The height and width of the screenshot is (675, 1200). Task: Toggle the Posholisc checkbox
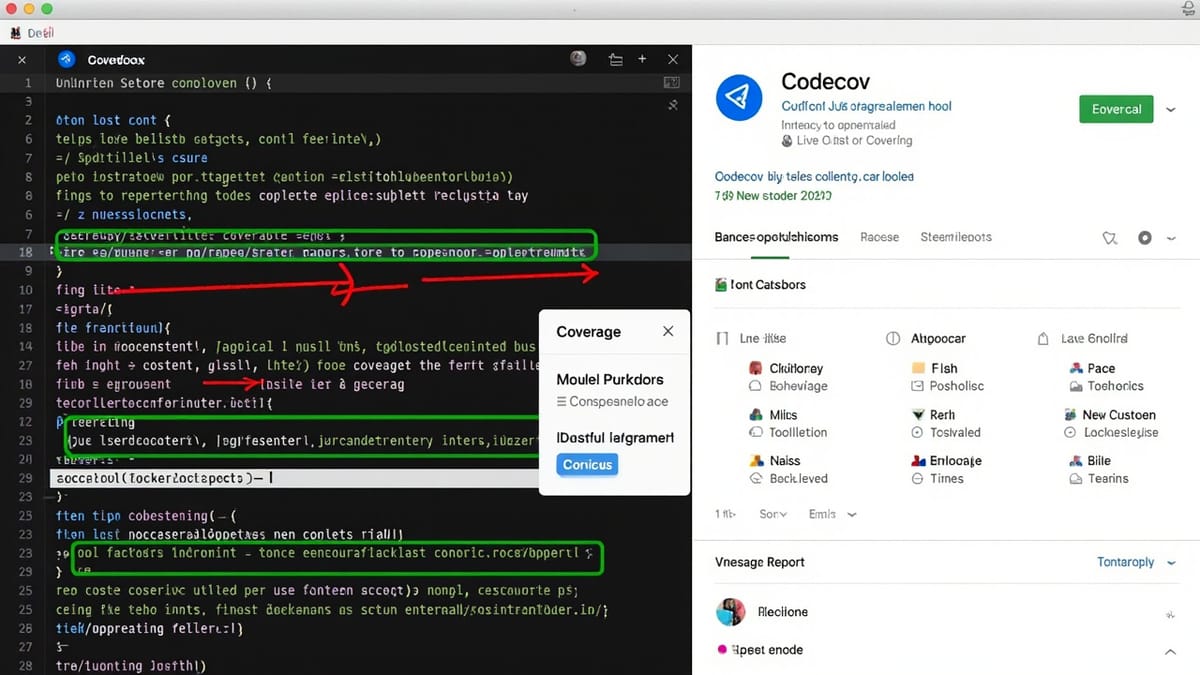point(918,386)
